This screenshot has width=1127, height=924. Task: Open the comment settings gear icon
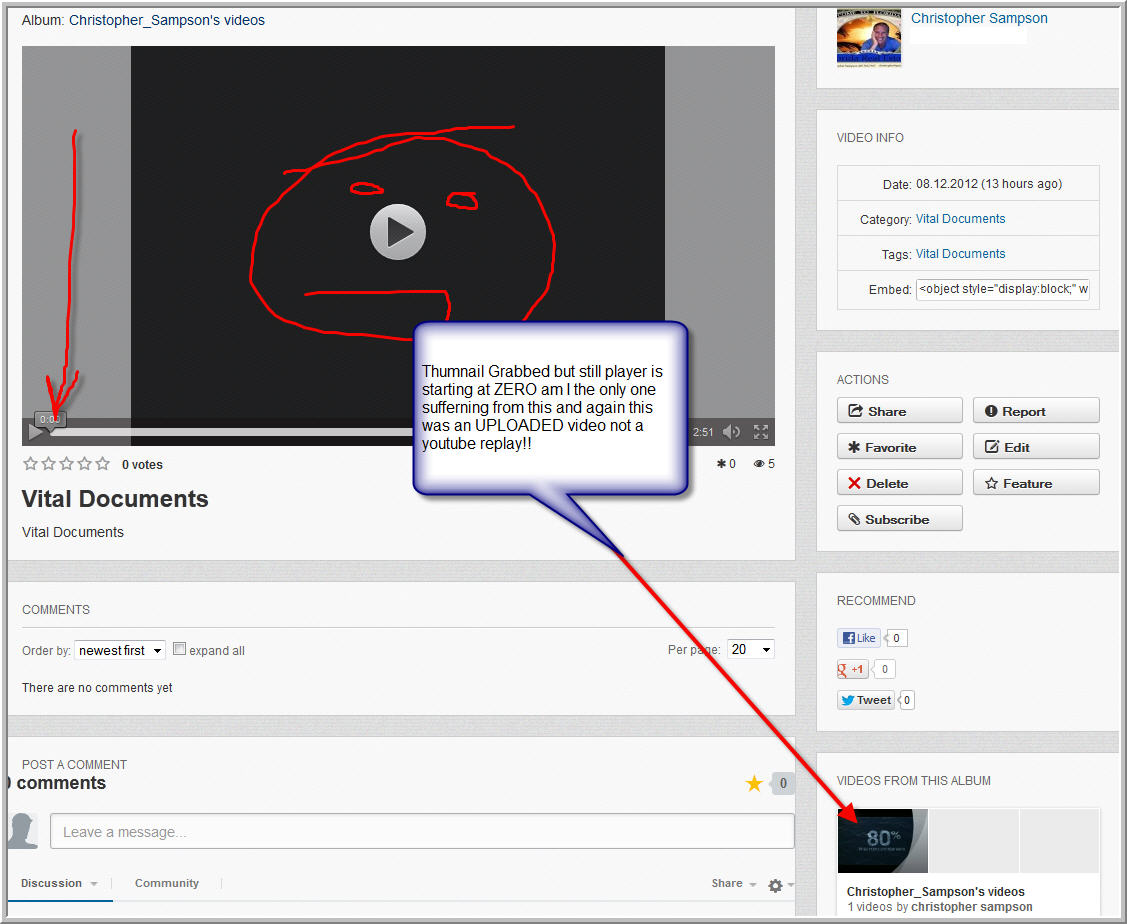click(775, 885)
